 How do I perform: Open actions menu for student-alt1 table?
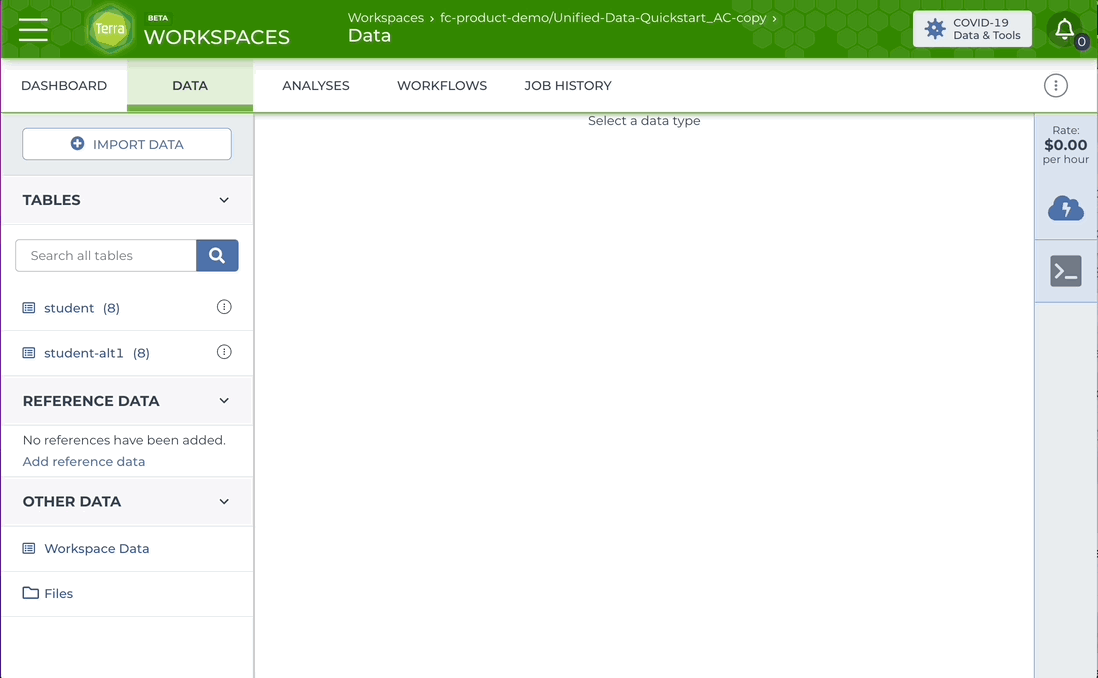[x=224, y=352]
